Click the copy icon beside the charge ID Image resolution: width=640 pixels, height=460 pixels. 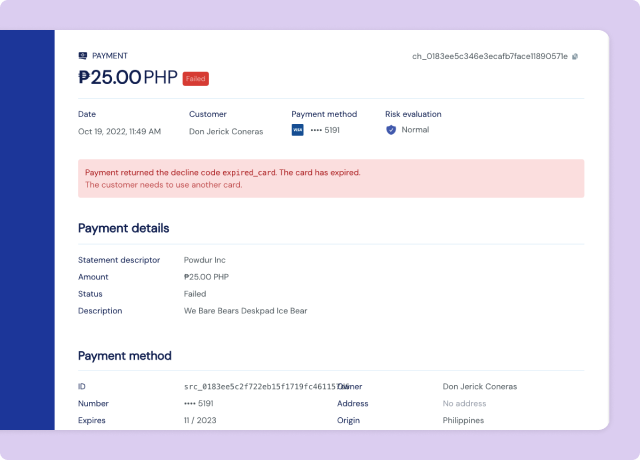(x=575, y=56)
